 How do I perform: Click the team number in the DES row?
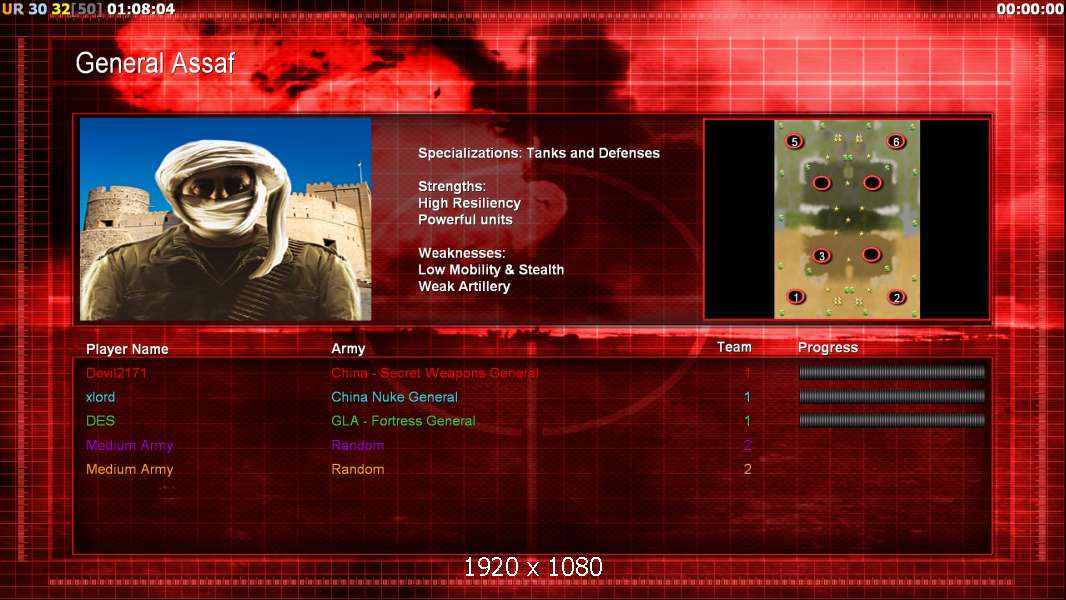tap(747, 421)
